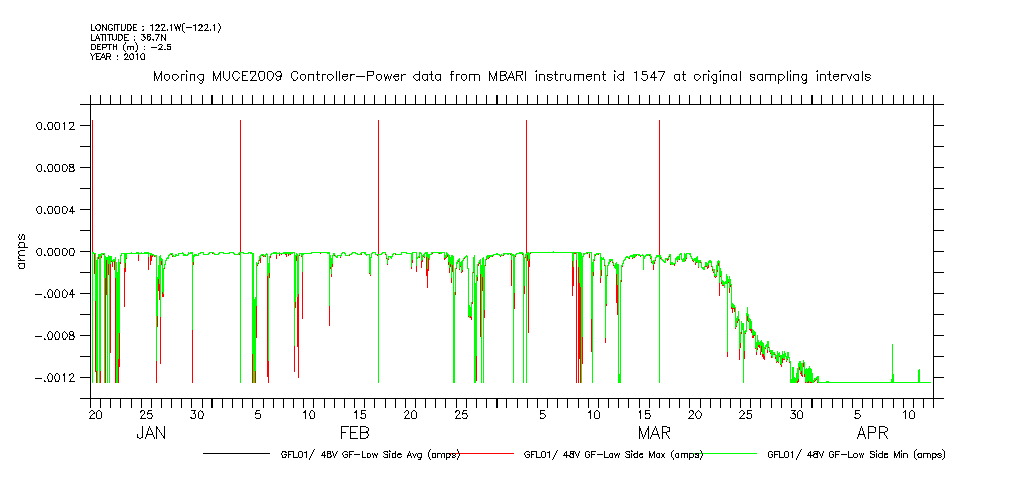1009x504 pixels.
Task: Click the JAN month label
Action: [150, 433]
